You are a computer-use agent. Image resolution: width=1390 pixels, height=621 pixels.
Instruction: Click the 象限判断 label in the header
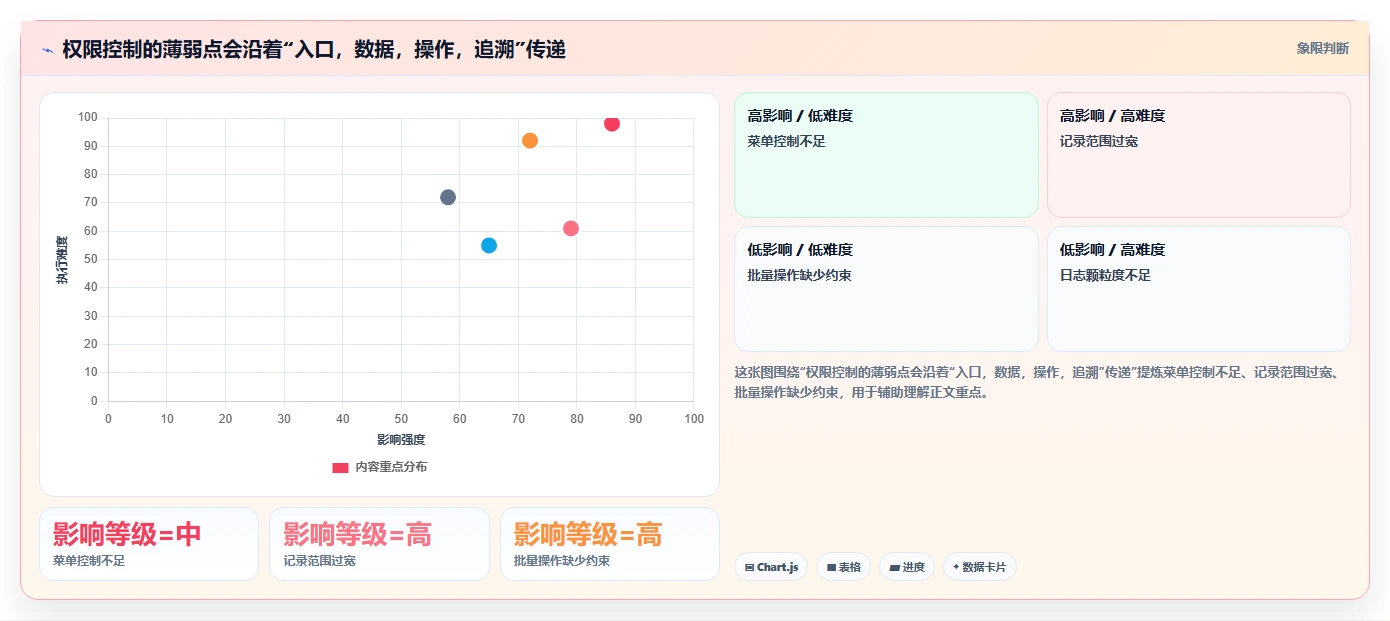1323,48
